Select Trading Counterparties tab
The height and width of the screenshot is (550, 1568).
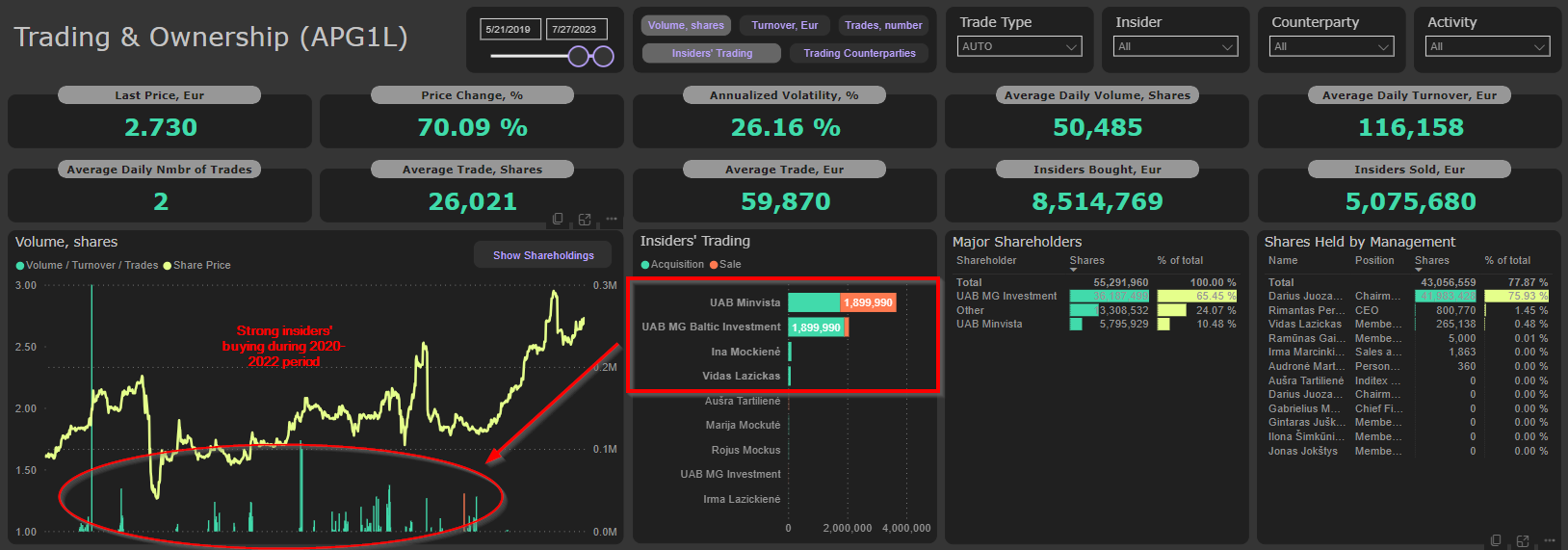pyautogui.click(x=859, y=53)
